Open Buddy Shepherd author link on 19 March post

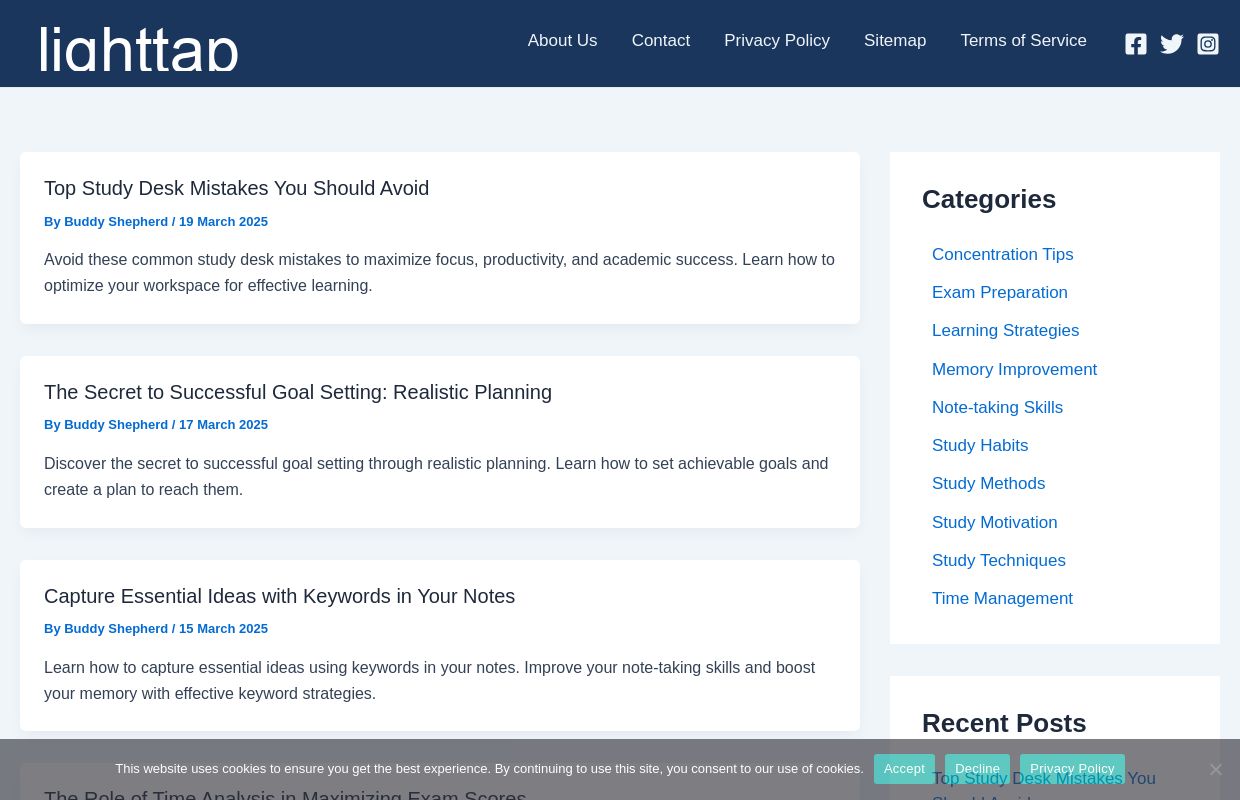[x=116, y=222]
